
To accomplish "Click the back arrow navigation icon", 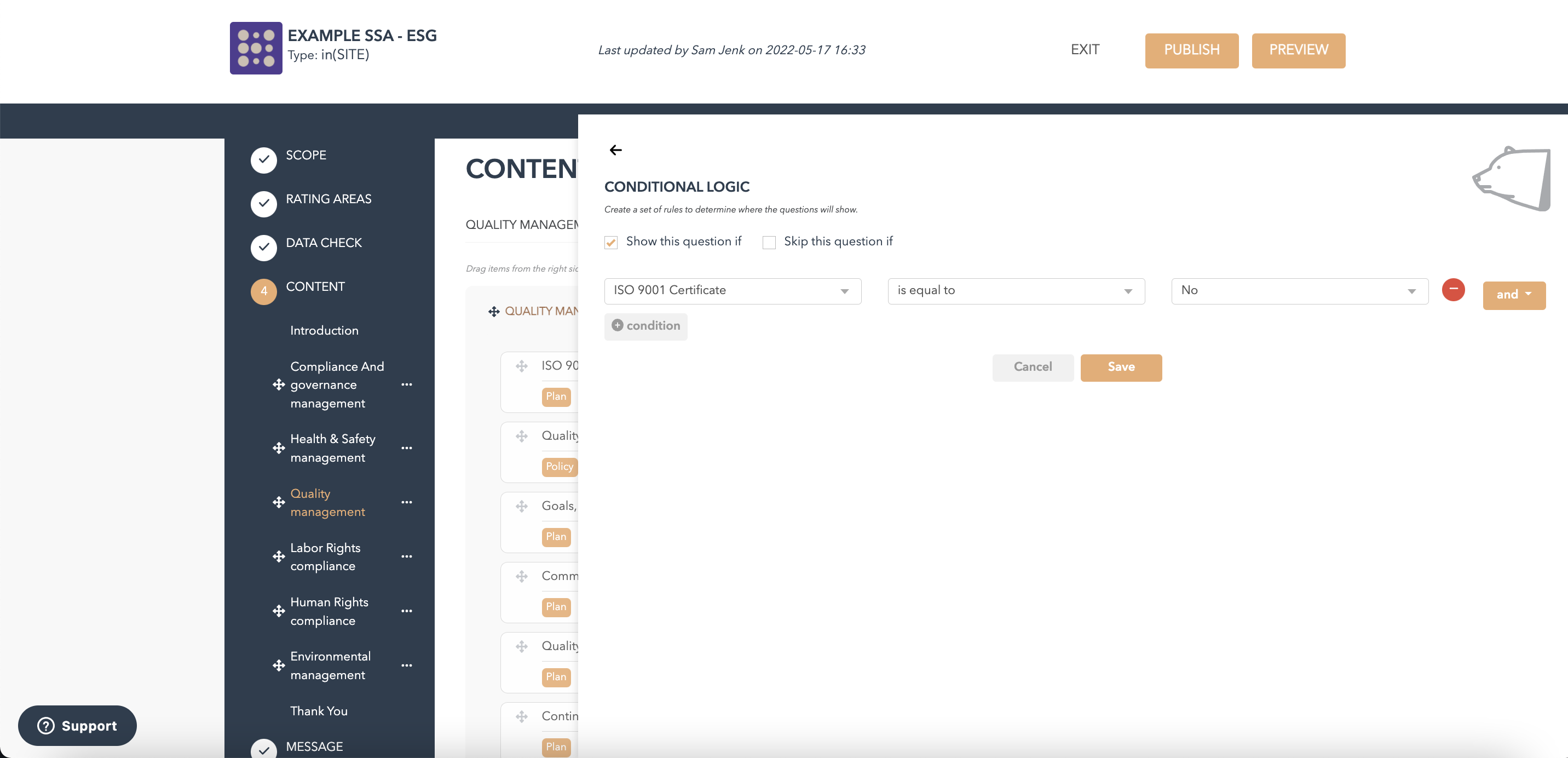I will (x=618, y=149).
